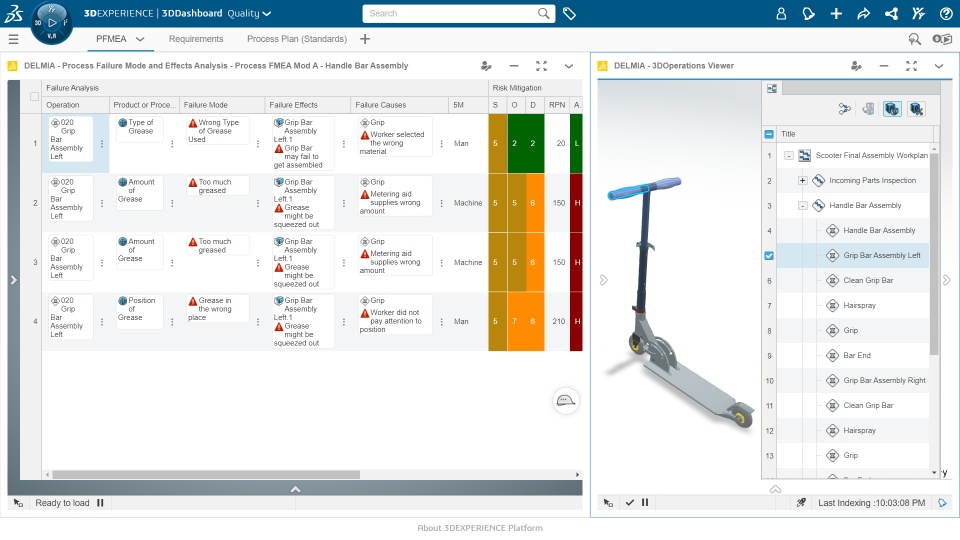The width and height of the screenshot is (960, 540).
Task: Expand Incoming Parts Inspection node
Action: 803,181
